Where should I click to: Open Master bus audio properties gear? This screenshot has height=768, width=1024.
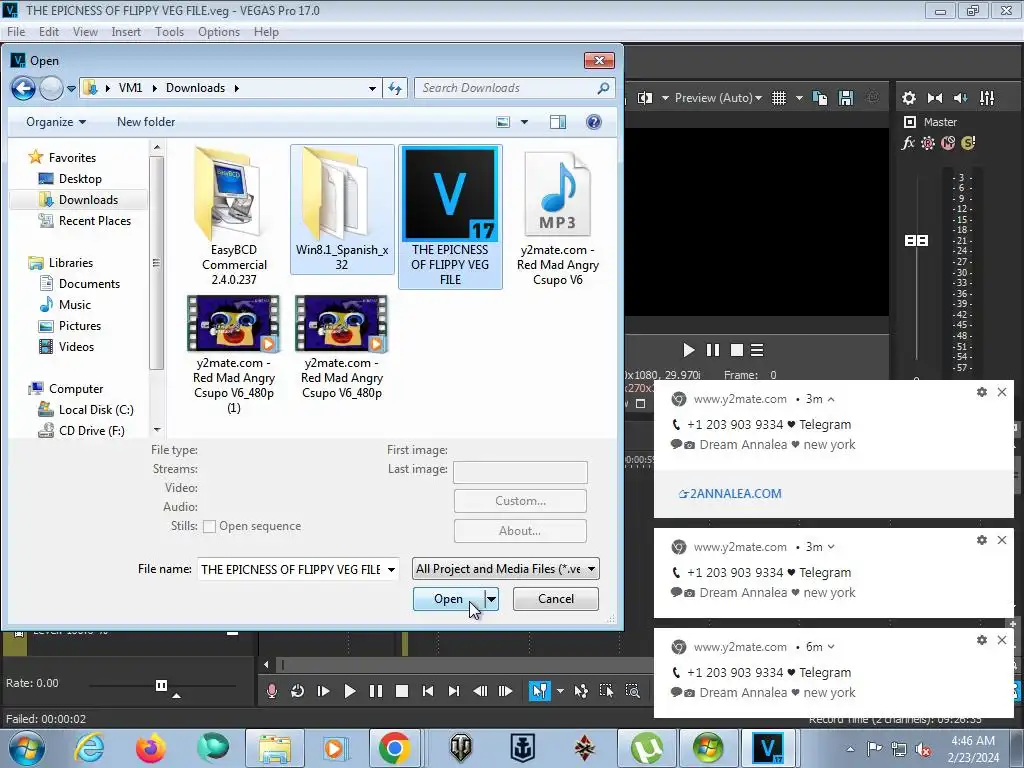908,98
